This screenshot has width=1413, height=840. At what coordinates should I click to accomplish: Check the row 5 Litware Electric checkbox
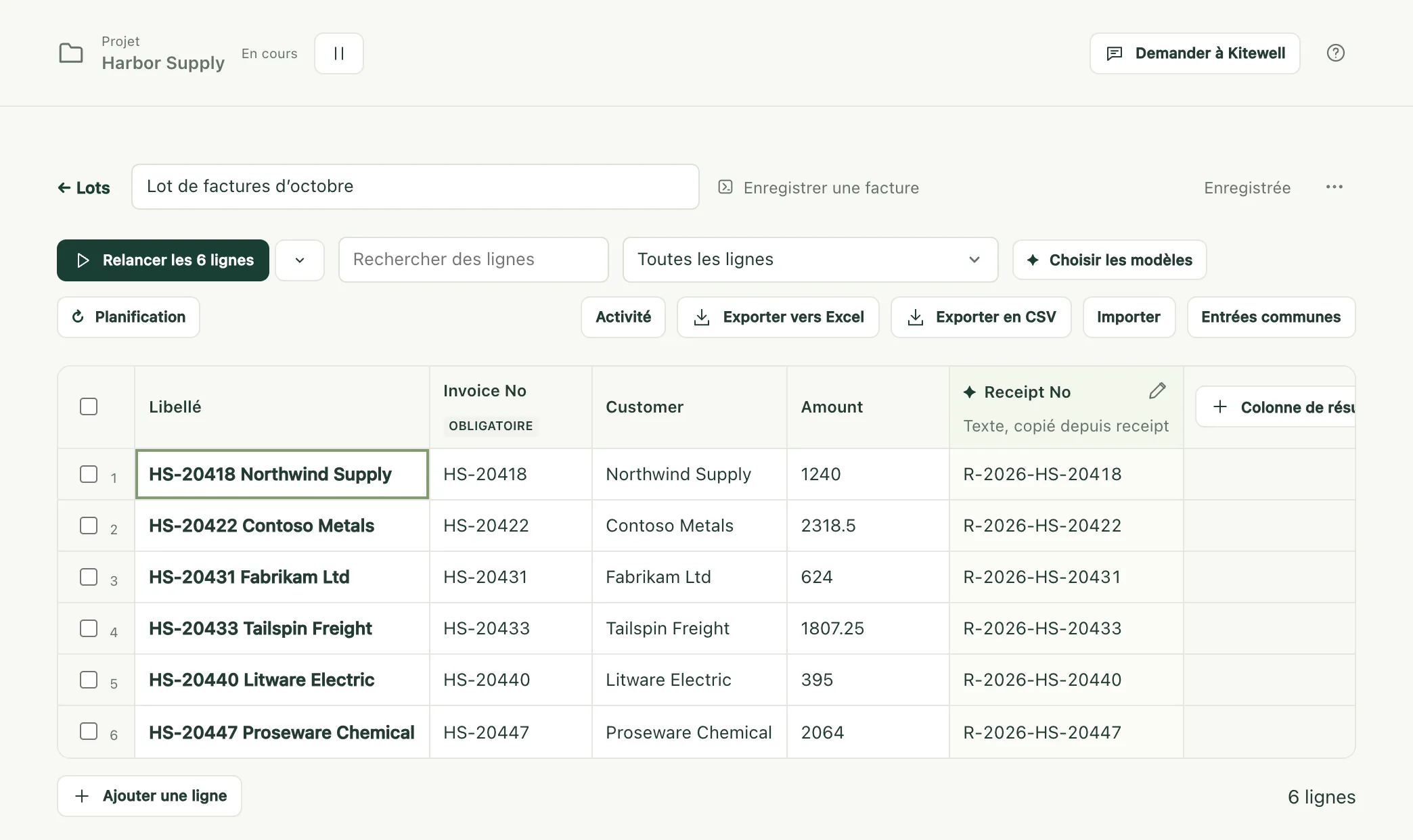[89, 680]
